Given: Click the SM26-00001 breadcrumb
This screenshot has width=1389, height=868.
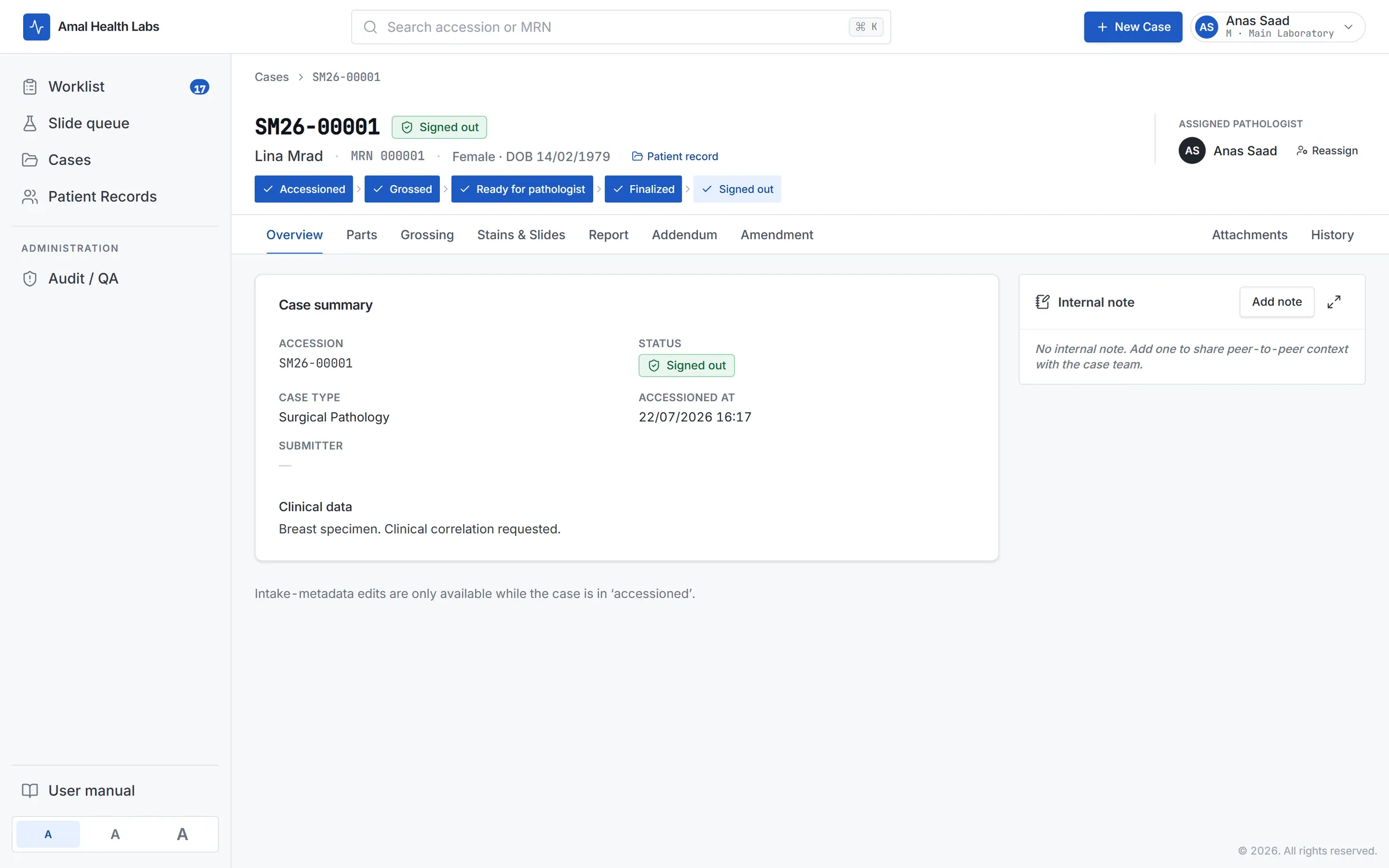Looking at the screenshot, I should click(346, 77).
